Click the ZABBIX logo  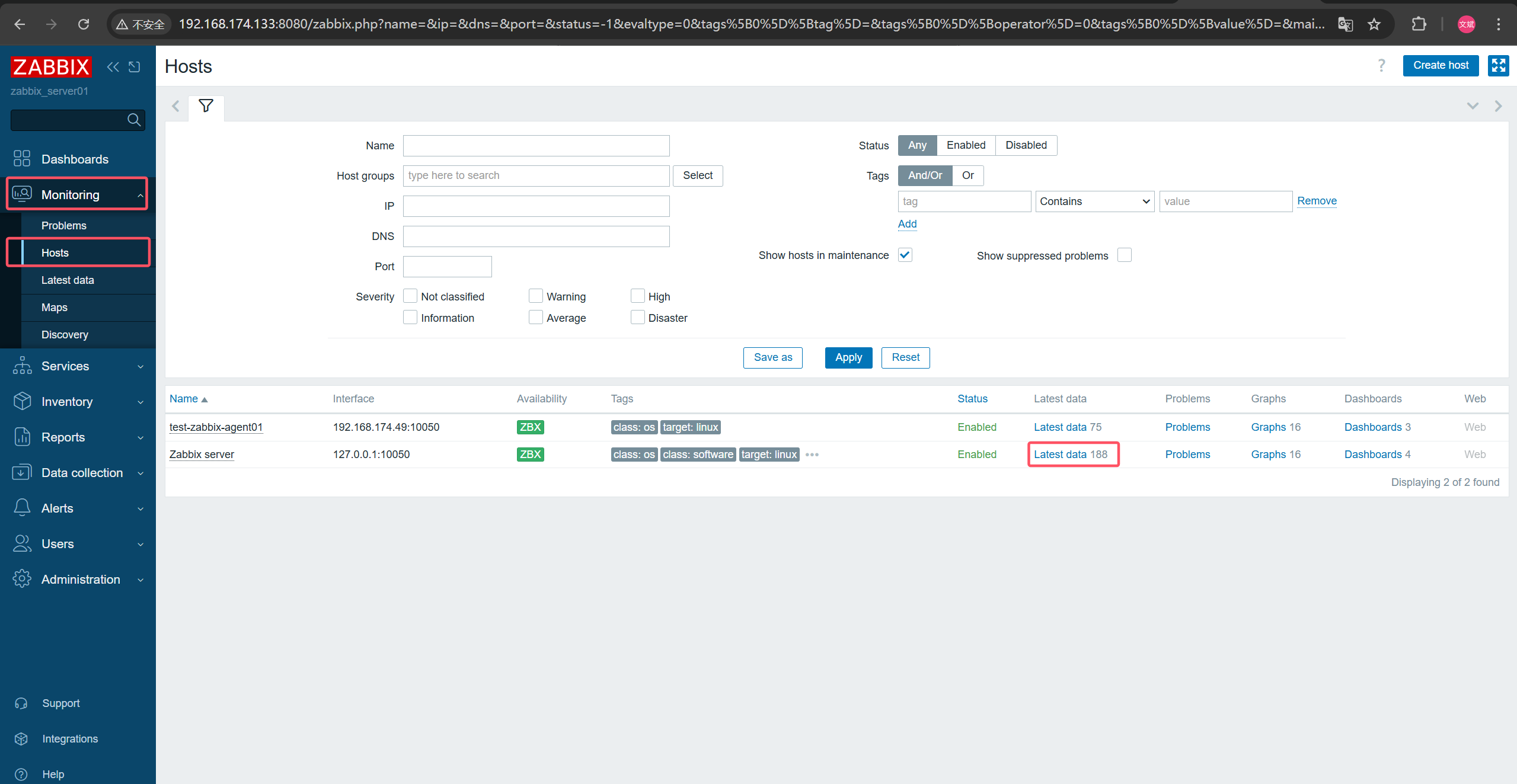51,67
